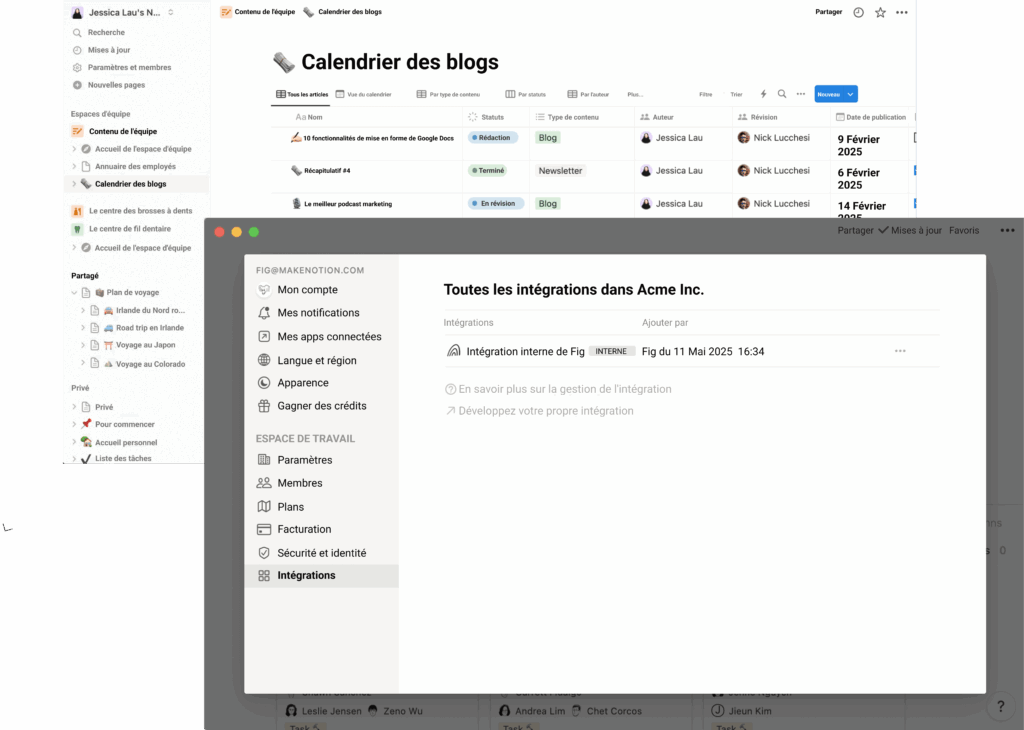Open the Jessica Lau workspace switcher

point(123,12)
